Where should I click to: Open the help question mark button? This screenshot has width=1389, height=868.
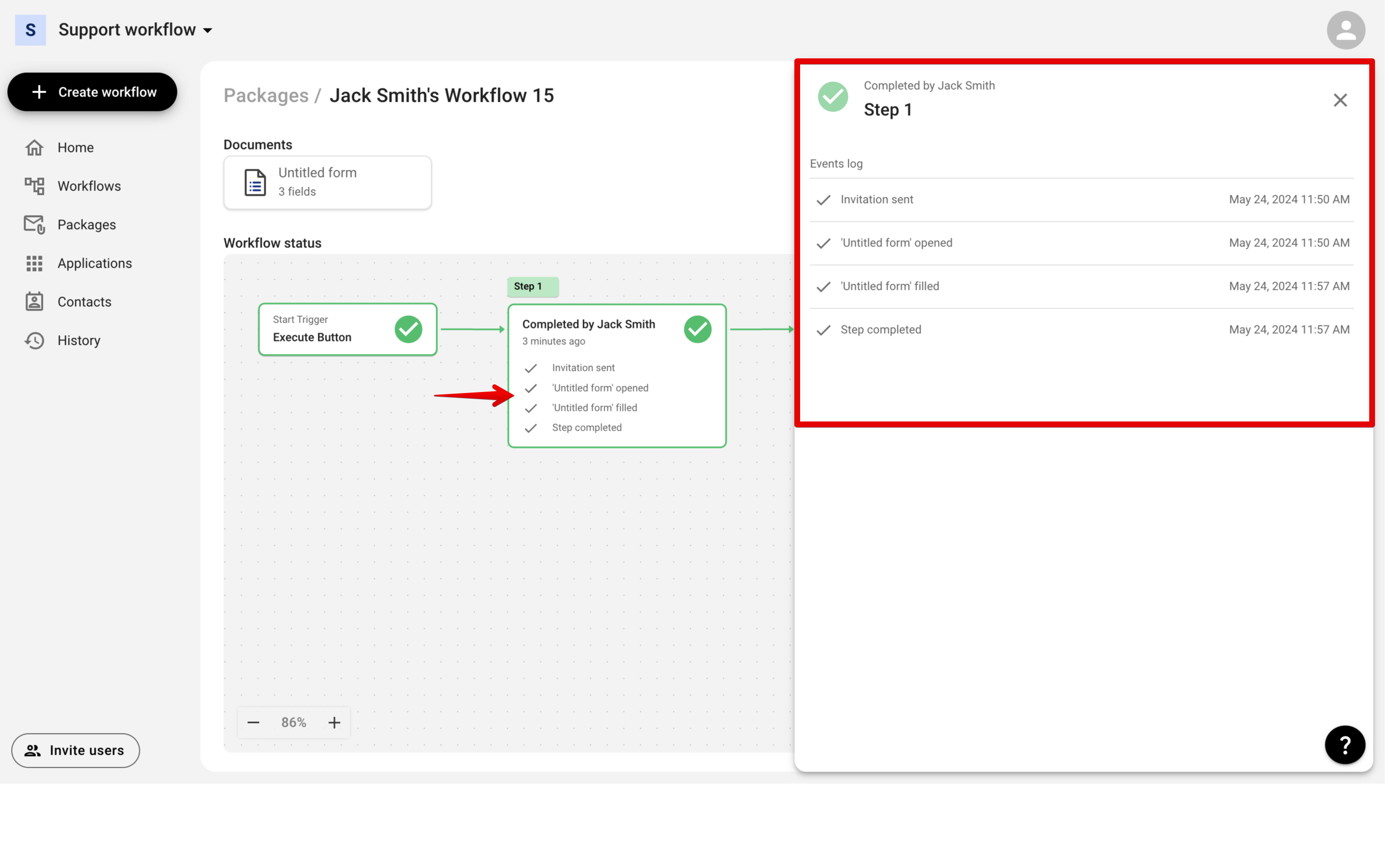pyautogui.click(x=1344, y=745)
